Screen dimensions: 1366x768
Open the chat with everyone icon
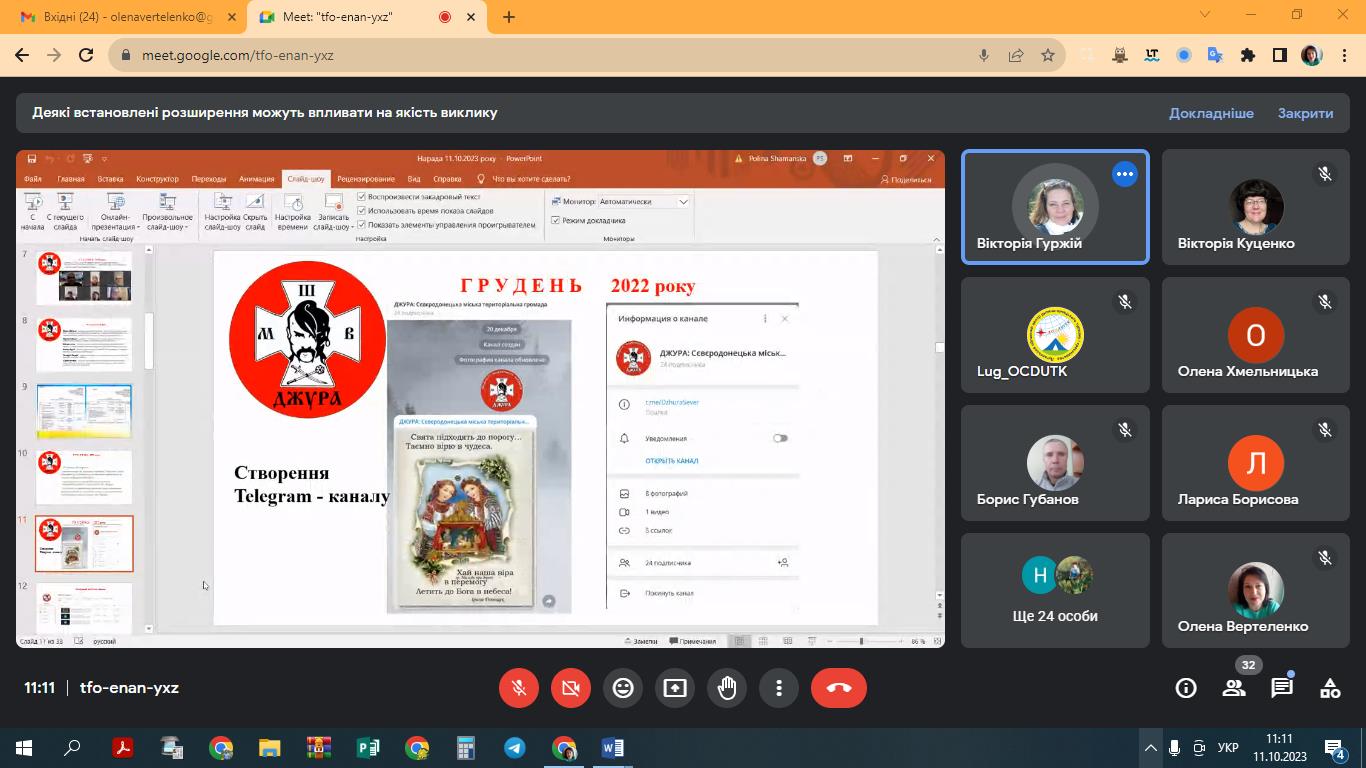(1282, 688)
